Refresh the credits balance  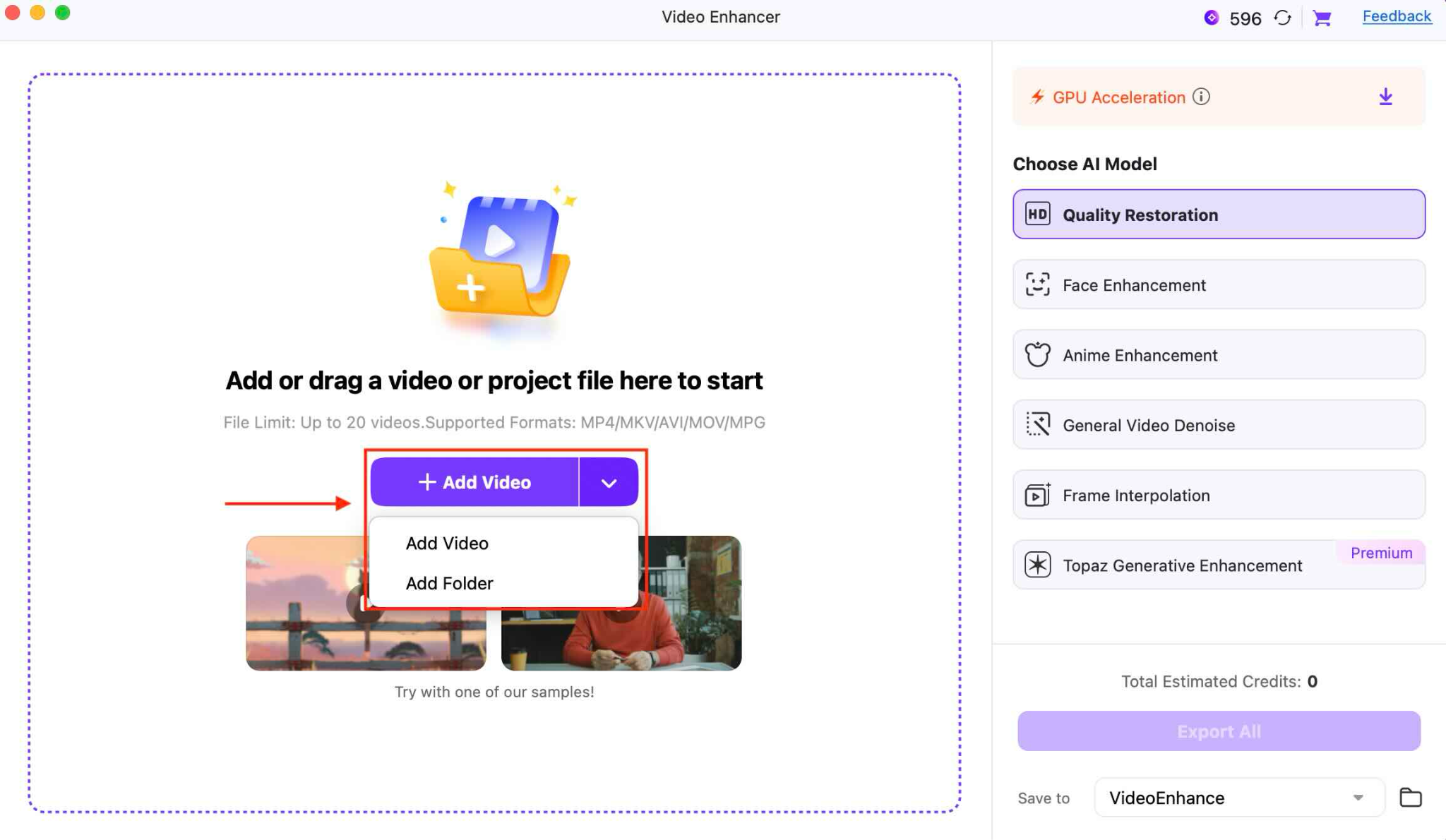pyautogui.click(x=1284, y=18)
